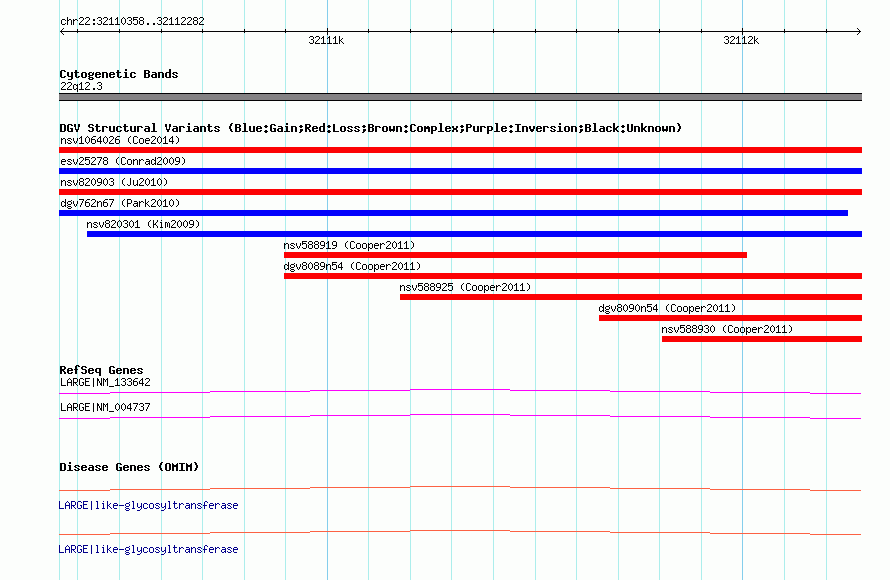Click the red nsv1064026 (Coe2014) variant bar
The image size is (890, 580).
460,150
